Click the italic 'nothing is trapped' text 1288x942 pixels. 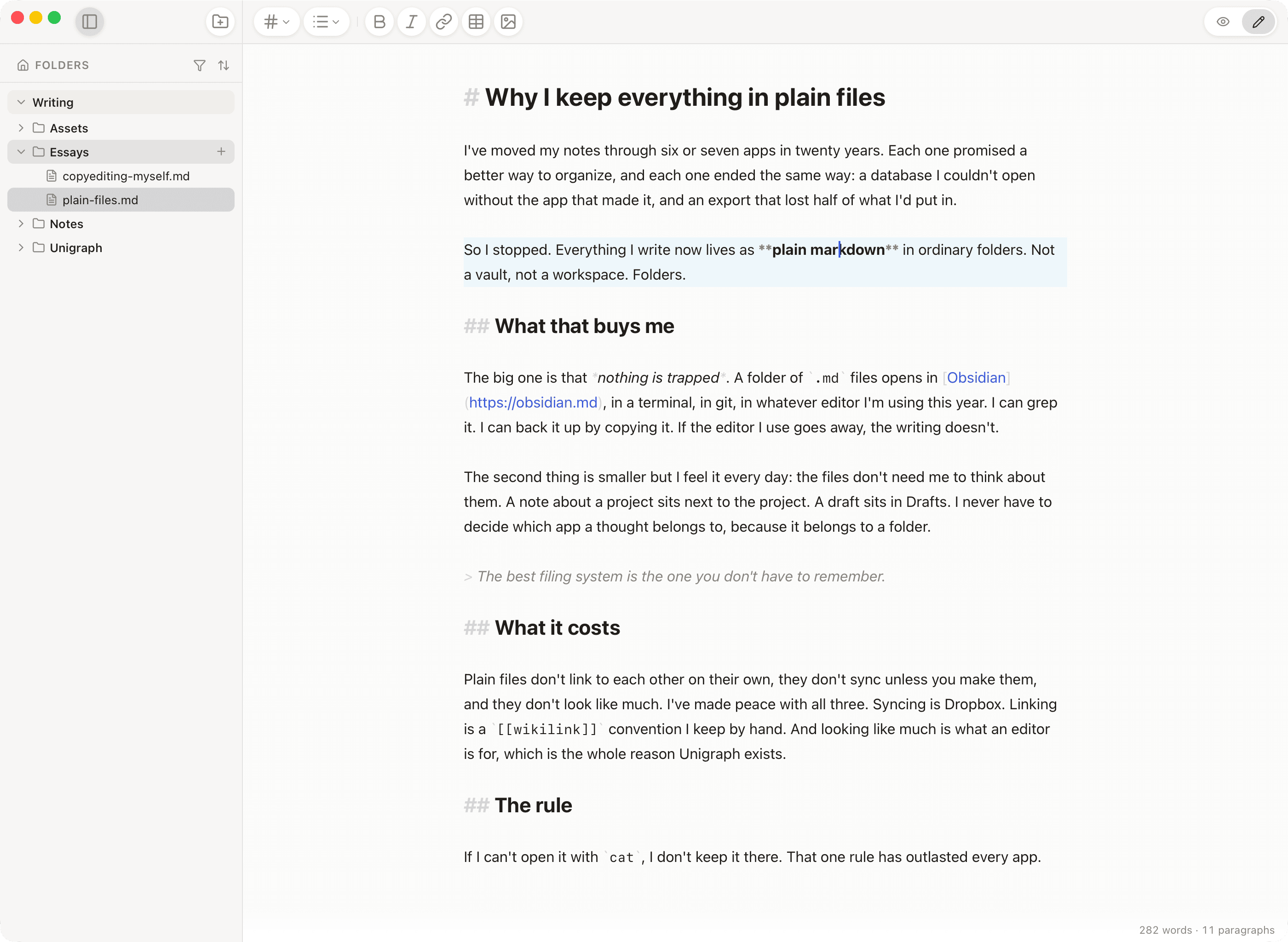658,378
